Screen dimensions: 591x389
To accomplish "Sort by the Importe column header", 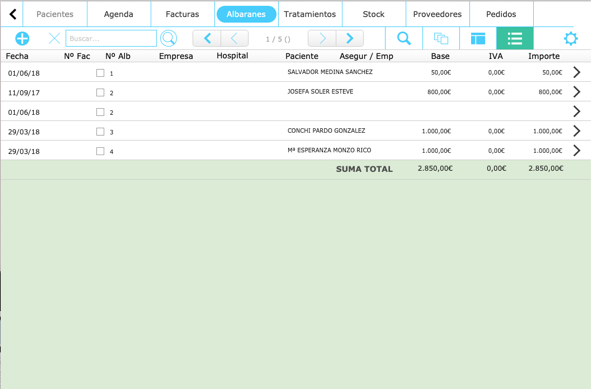I will click(x=544, y=56).
